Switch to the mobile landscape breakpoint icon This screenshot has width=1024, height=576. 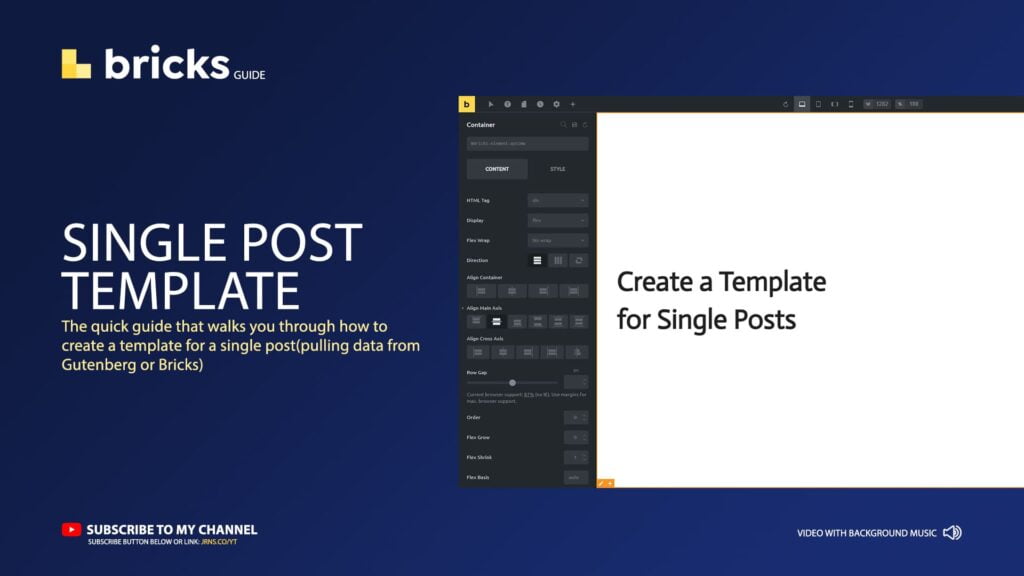(x=835, y=104)
